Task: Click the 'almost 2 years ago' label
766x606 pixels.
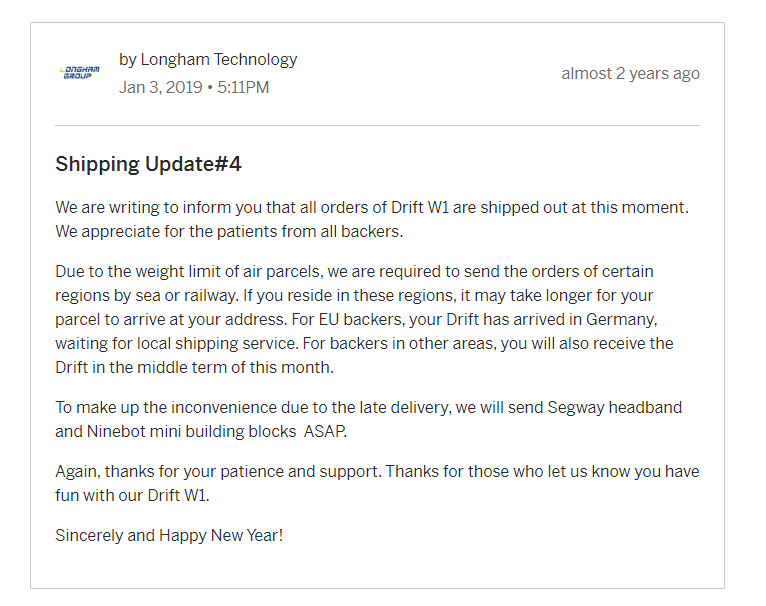Action: (631, 73)
